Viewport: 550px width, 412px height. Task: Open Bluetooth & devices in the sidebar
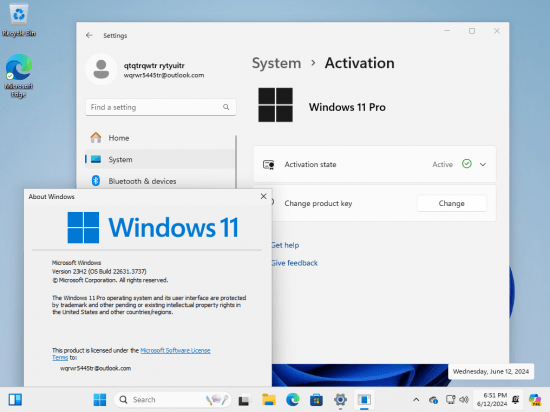(160, 181)
